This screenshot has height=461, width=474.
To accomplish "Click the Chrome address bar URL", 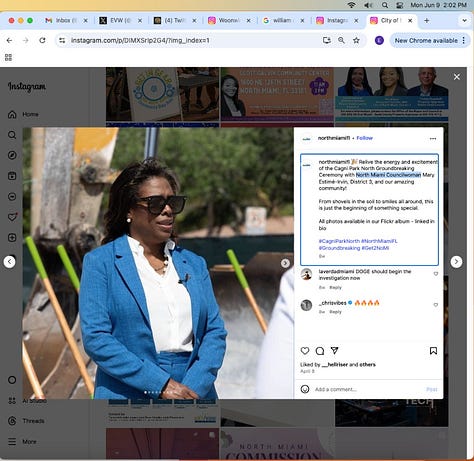I will point(140,40).
